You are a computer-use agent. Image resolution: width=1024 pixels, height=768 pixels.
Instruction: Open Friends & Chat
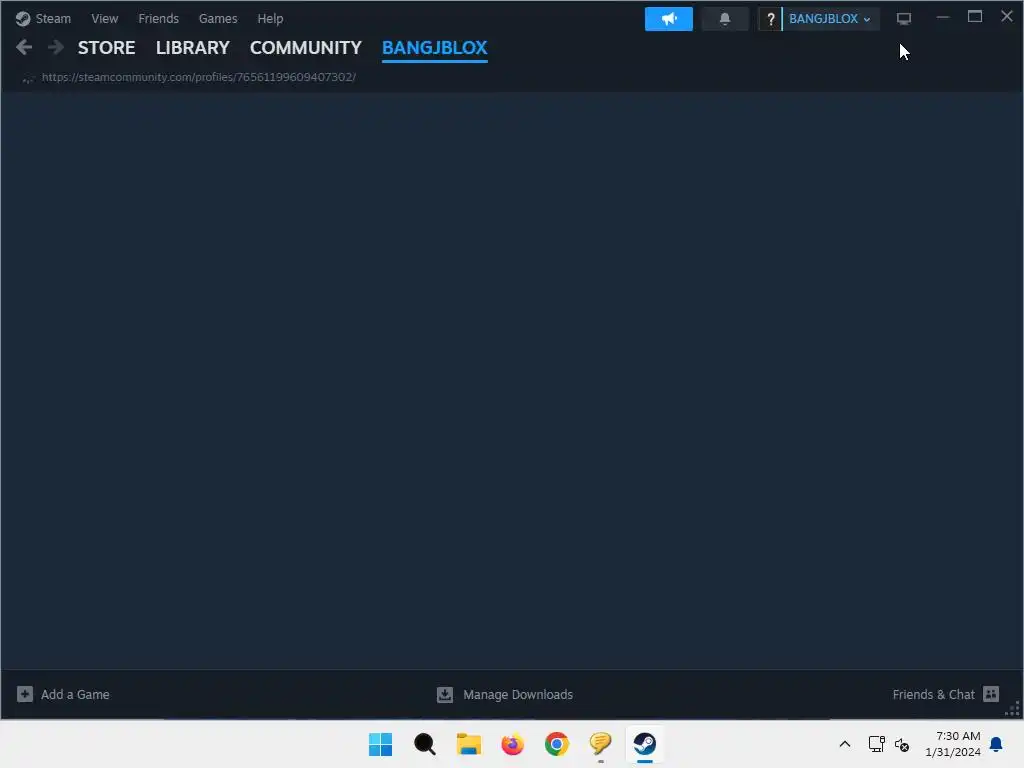[933, 695]
